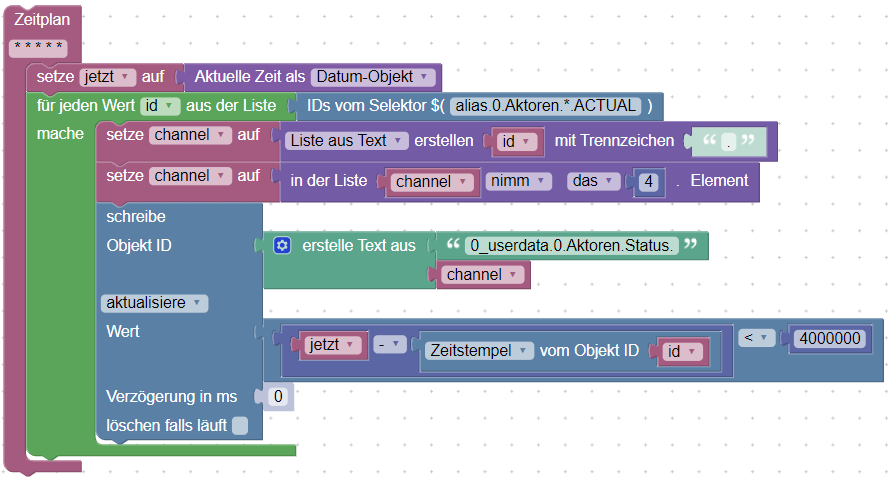Viewport: 894px width, 484px height.
Task: Open the second 'setze channel' variable dropdown
Action: pyautogui.click(x=190, y=176)
